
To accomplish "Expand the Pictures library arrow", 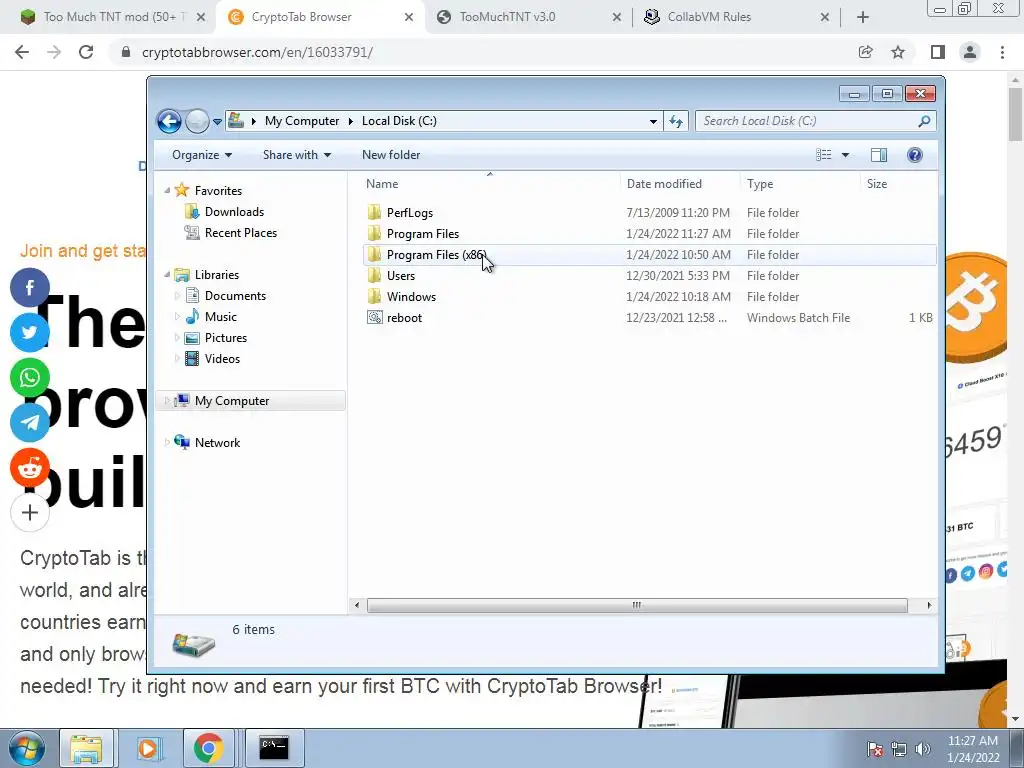I will (x=177, y=338).
